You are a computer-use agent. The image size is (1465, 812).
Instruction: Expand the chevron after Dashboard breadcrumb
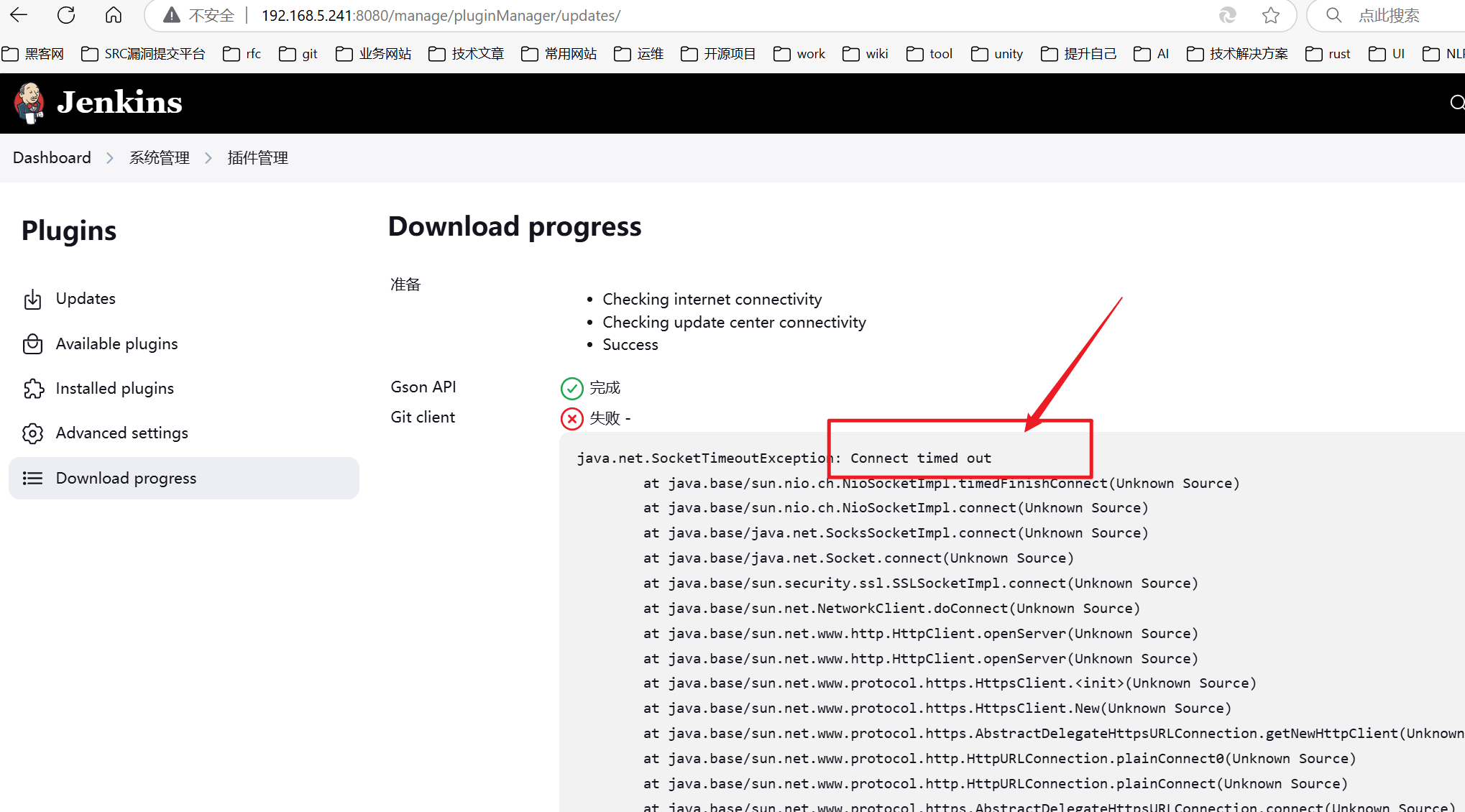[x=110, y=158]
